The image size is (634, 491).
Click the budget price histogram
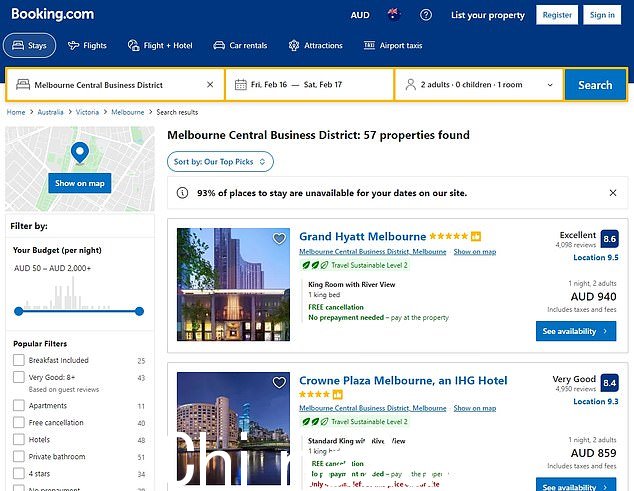pyautogui.click(x=67, y=292)
